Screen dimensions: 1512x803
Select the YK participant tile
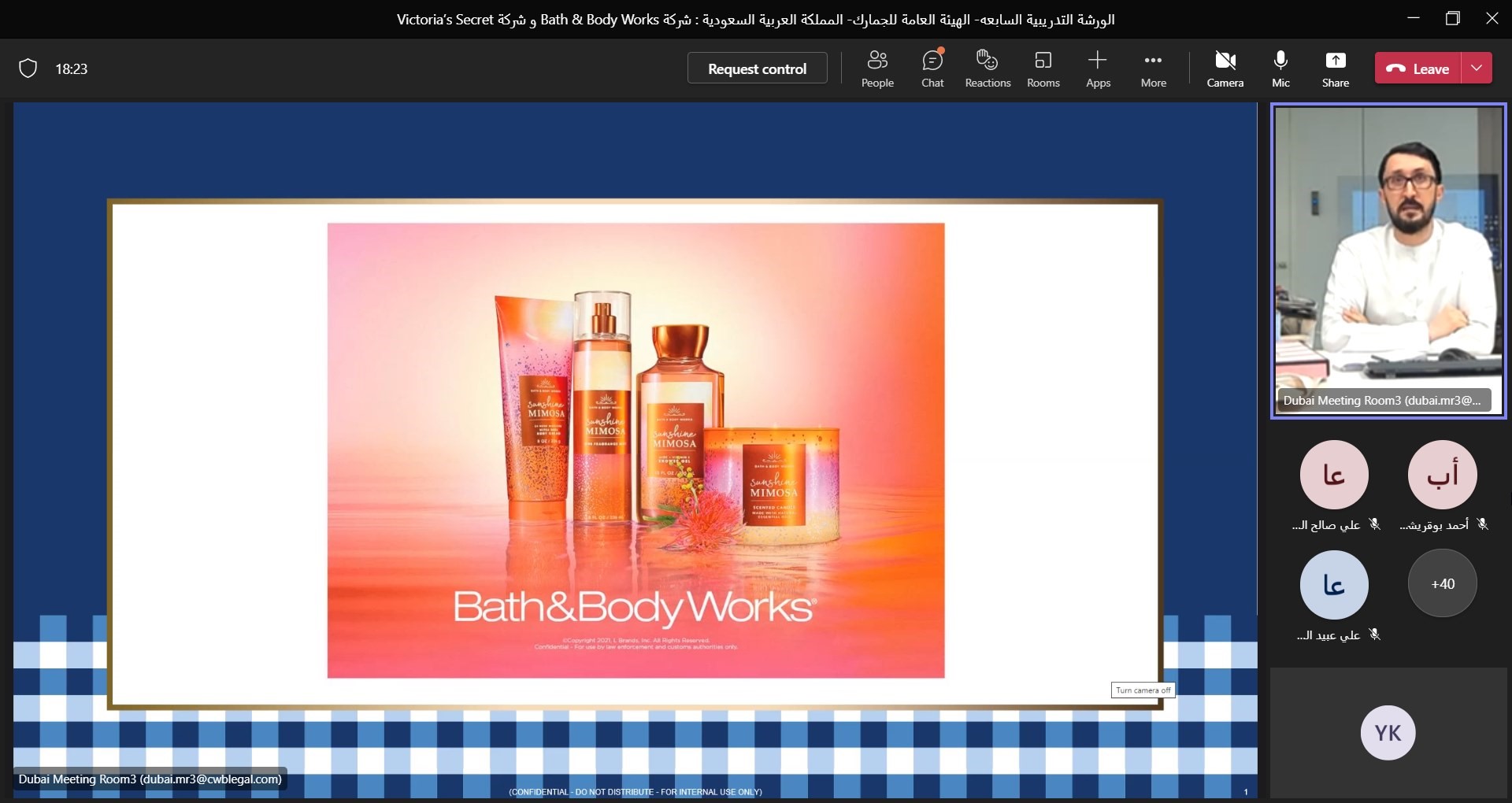click(1388, 733)
